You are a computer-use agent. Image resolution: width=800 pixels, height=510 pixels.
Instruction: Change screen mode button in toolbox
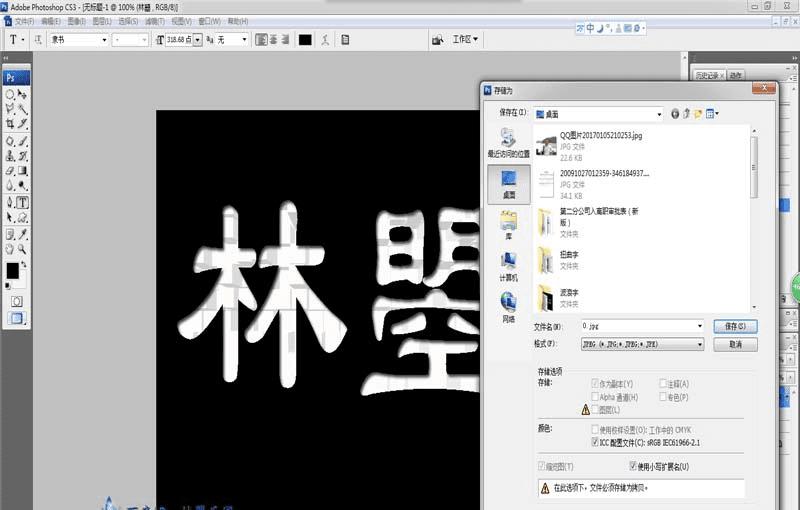(17, 318)
